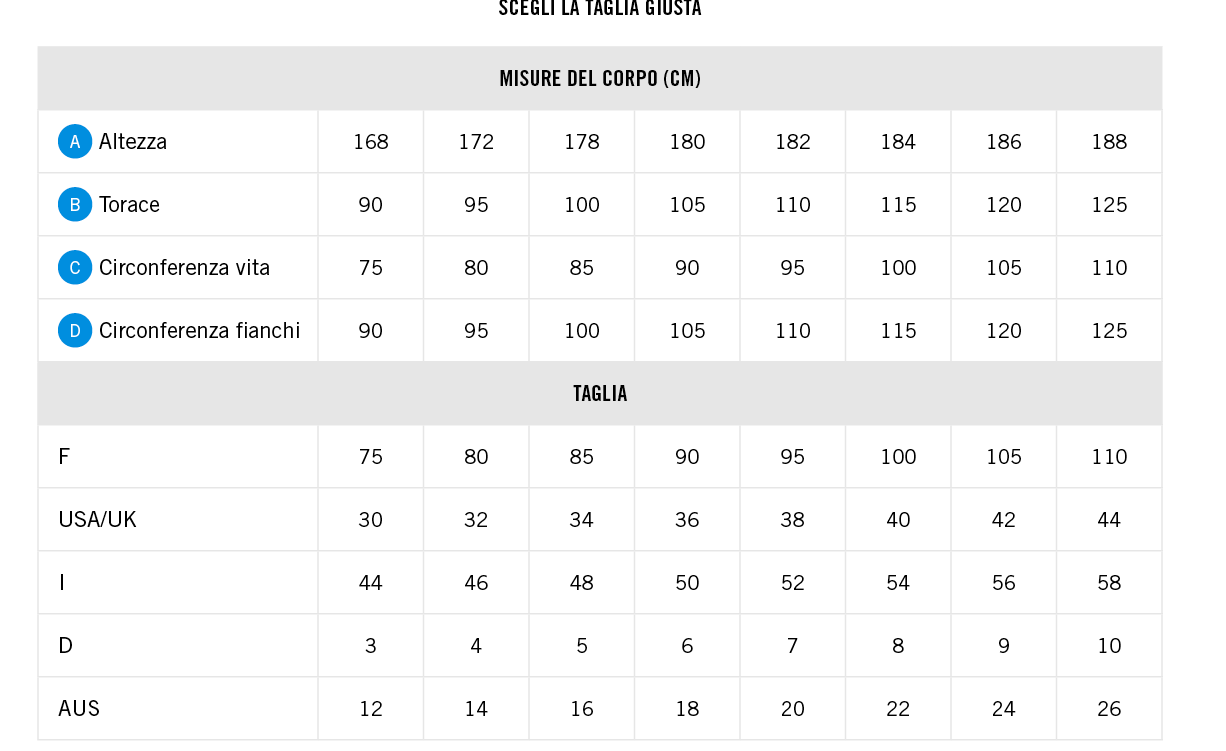This screenshot has height=751, width=1226.
Task: Click the USA/UK size 44 cell
Action: pos(1109,519)
